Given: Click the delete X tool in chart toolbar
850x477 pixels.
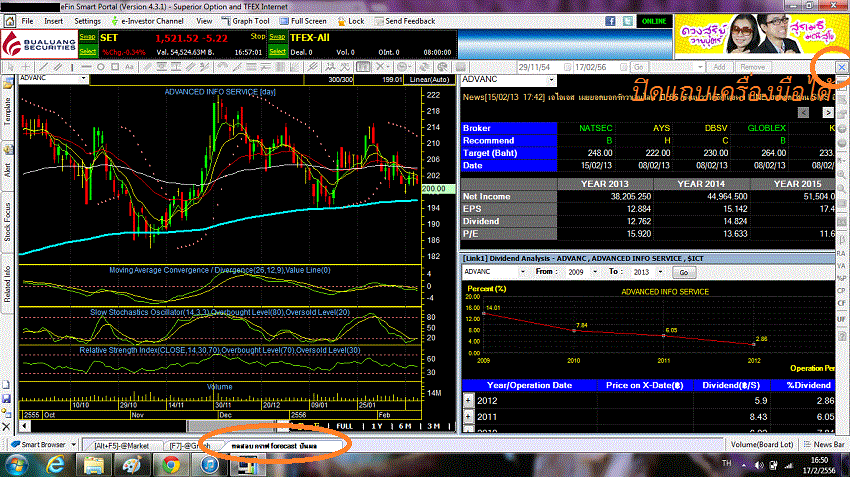Looking at the screenshot, I should tap(381, 67).
